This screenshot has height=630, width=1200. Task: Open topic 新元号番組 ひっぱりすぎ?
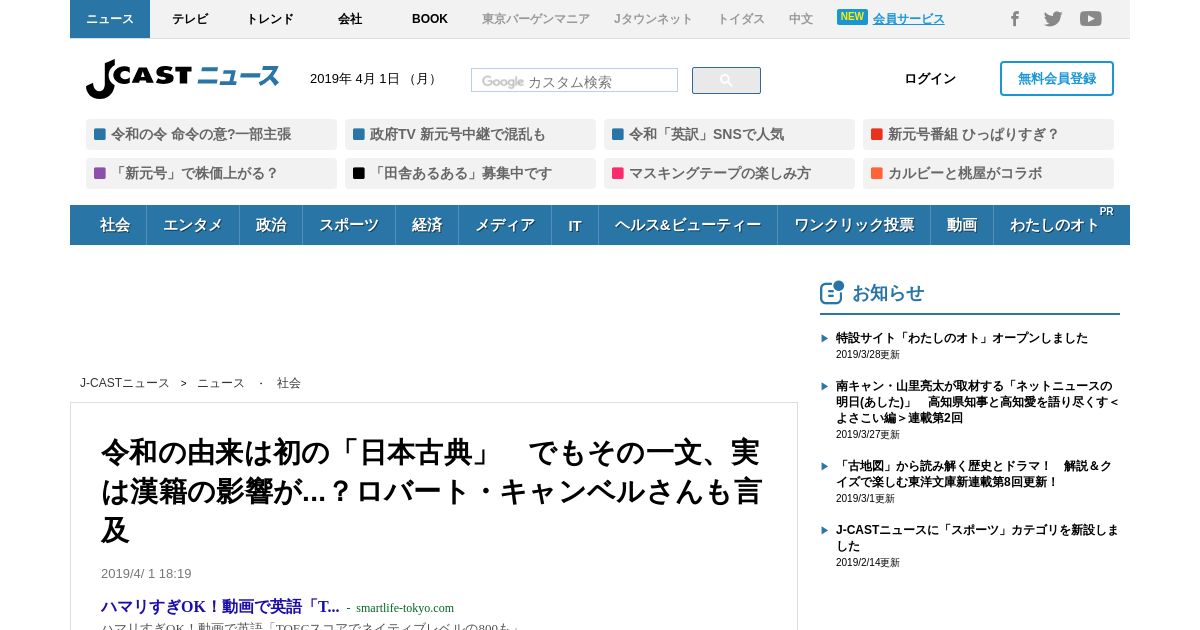pyautogui.click(x=988, y=134)
